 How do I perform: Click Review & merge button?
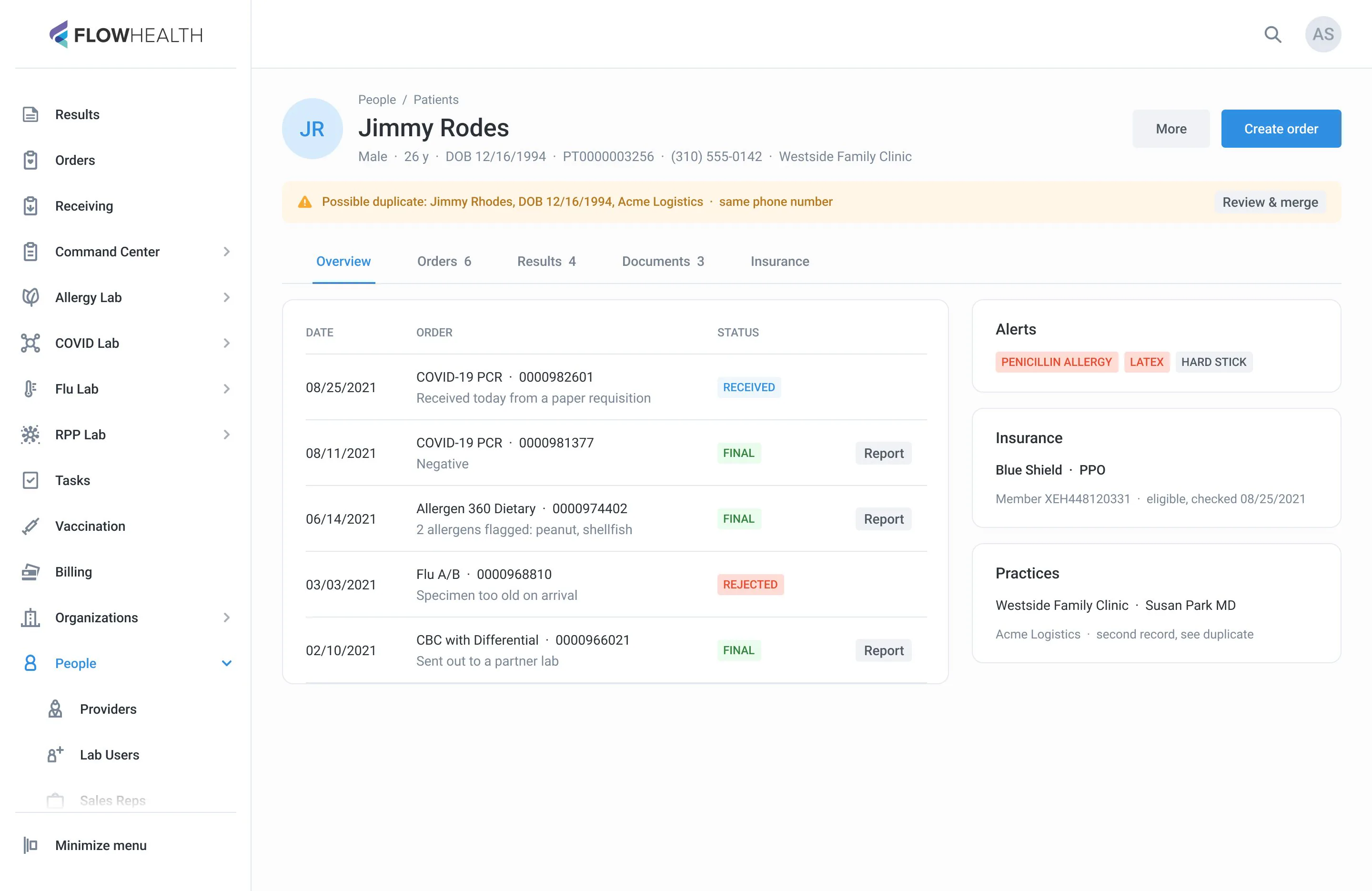coord(1270,202)
